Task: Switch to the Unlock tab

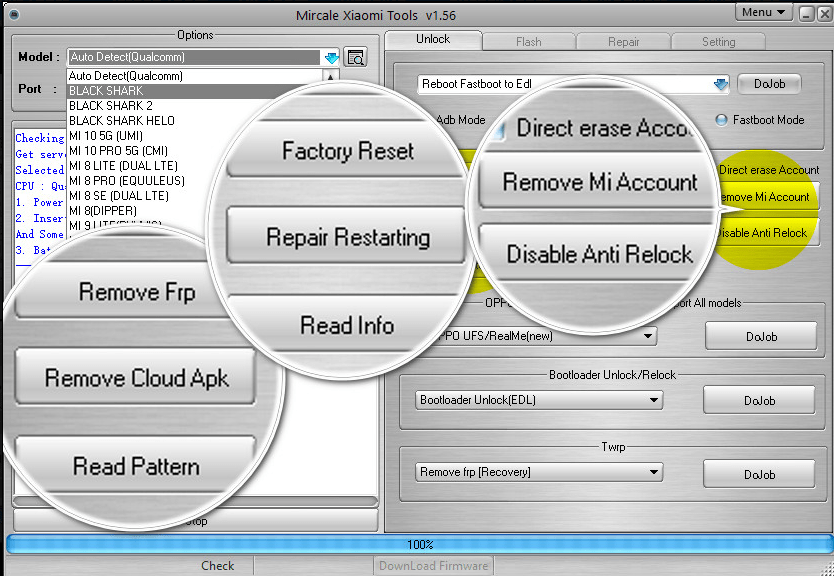Action: (433, 39)
